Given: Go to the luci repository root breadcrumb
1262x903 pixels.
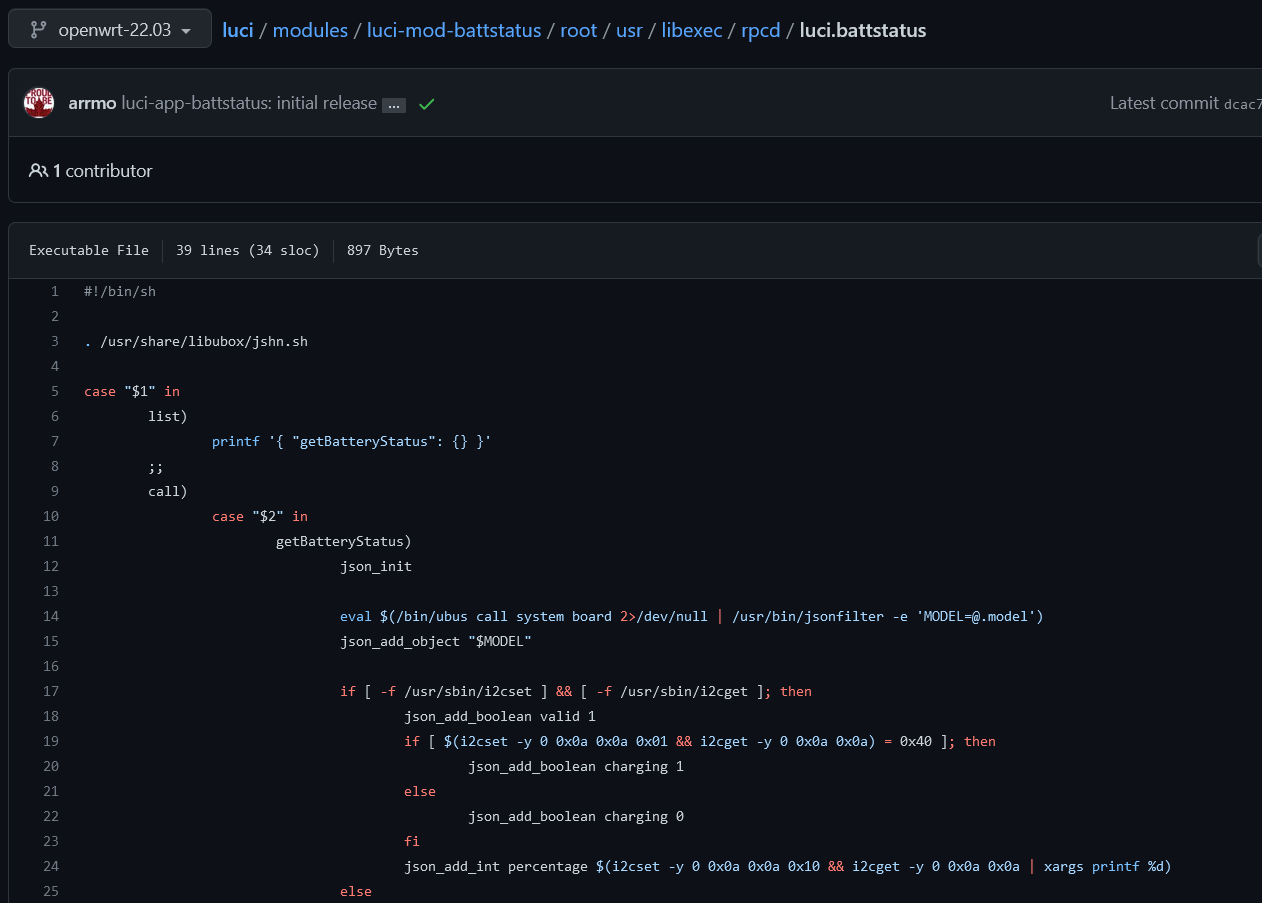Looking at the screenshot, I should coord(237,30).
